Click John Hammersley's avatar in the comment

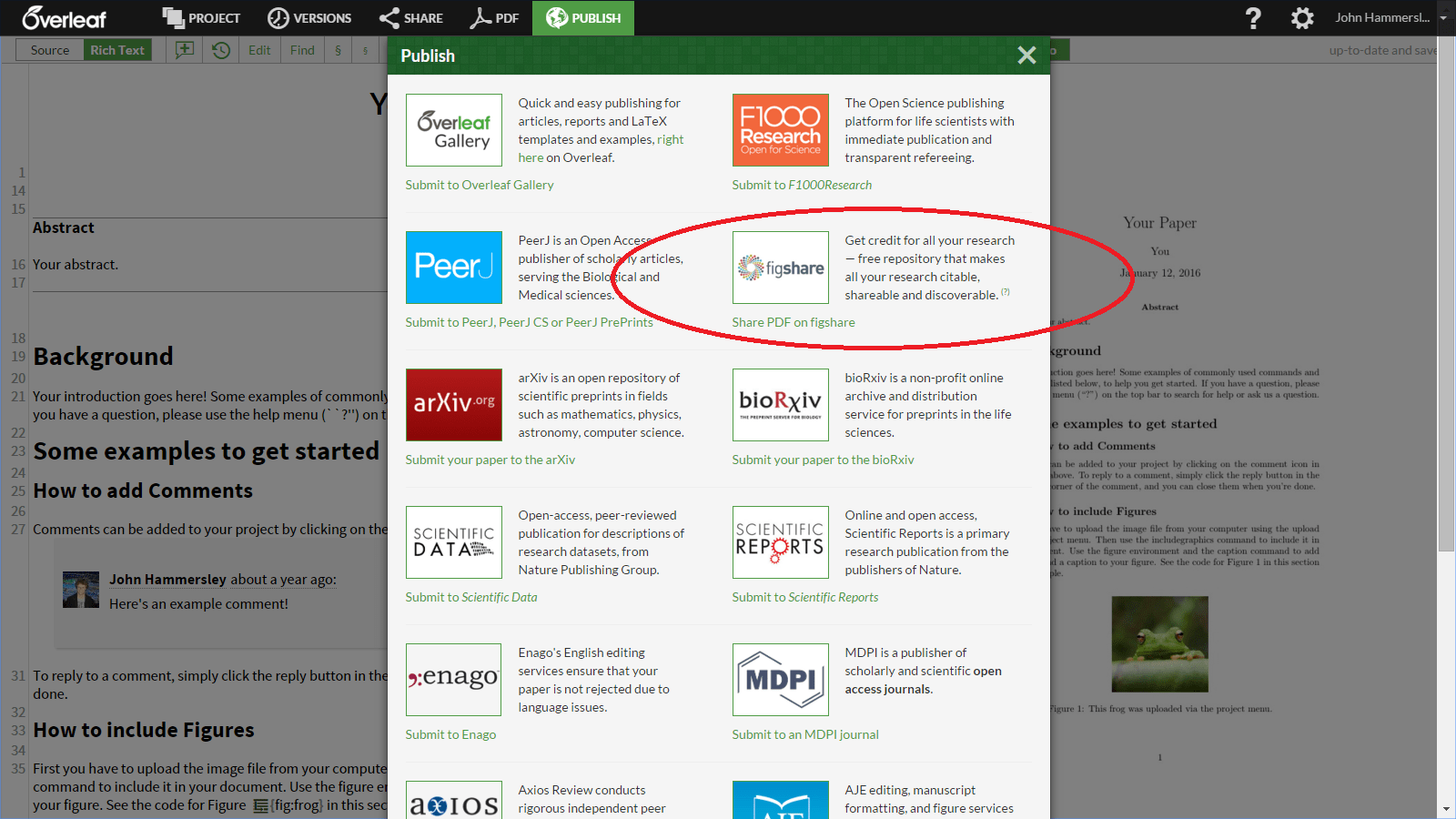click(81, 590)
